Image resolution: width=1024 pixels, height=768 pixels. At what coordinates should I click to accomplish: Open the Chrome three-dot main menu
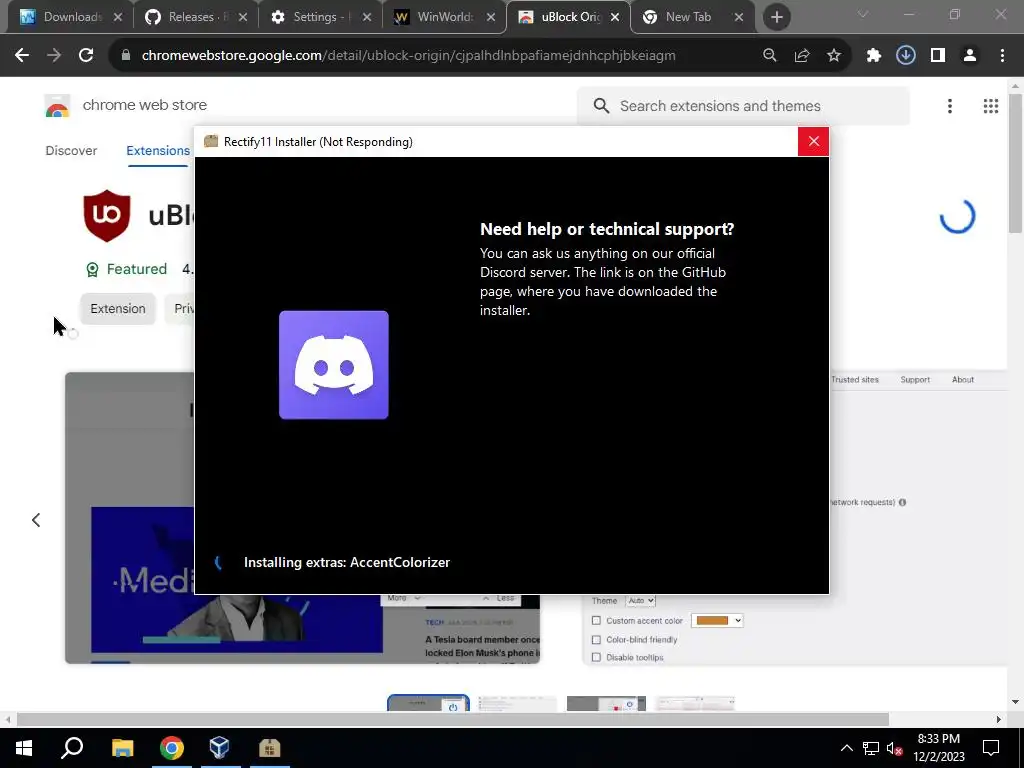coord(1002,56)
